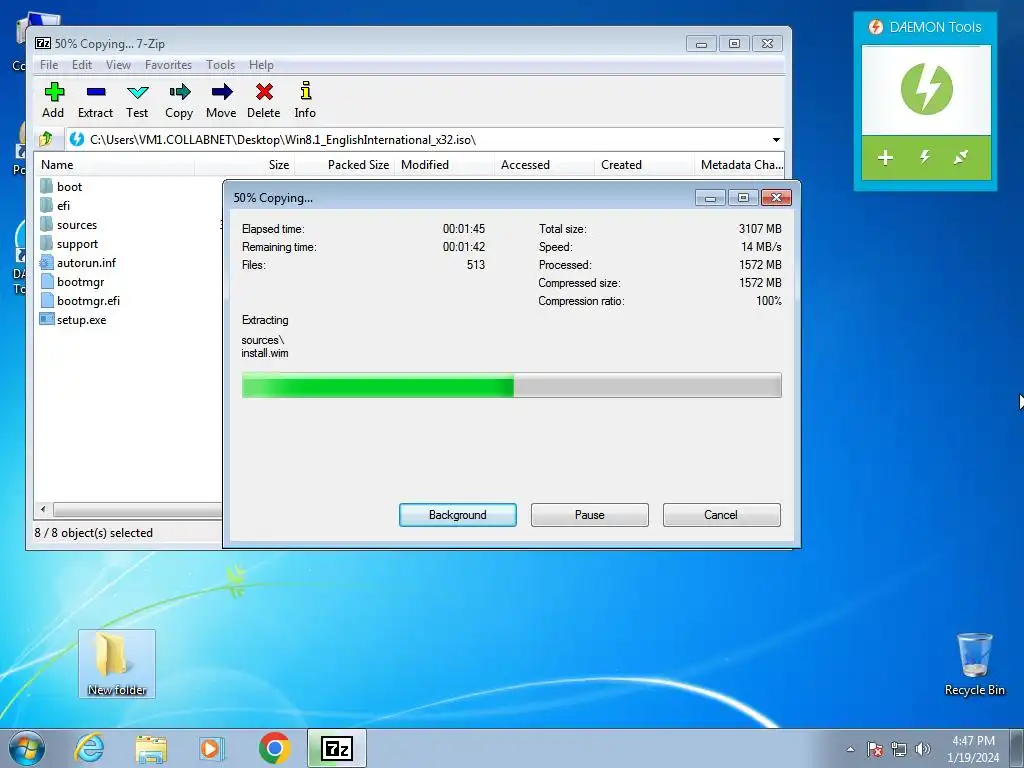
Task: Click the network tray icon
Action: [x=899, y=749]
